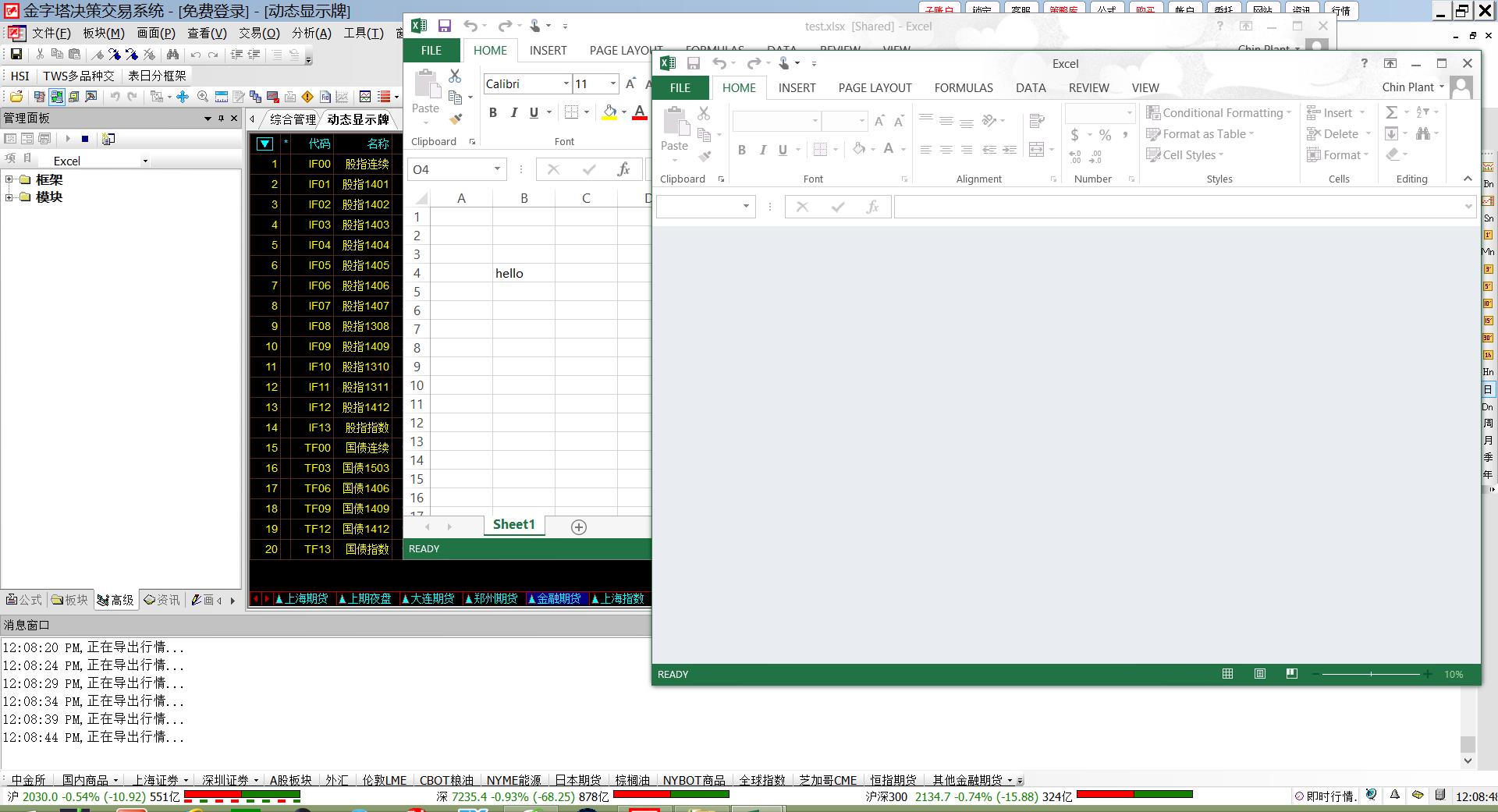1498x812 pixels.
Task: Click the Insert Function fx in test.xlsx
Action: click(x=623, y=169)
